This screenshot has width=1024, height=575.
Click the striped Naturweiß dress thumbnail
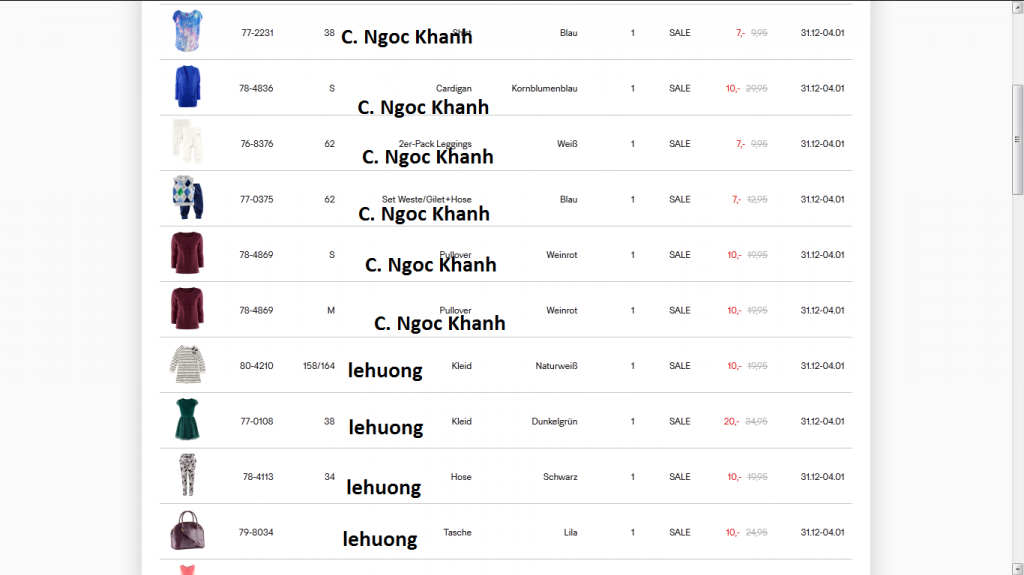click(x=187, y=365)
